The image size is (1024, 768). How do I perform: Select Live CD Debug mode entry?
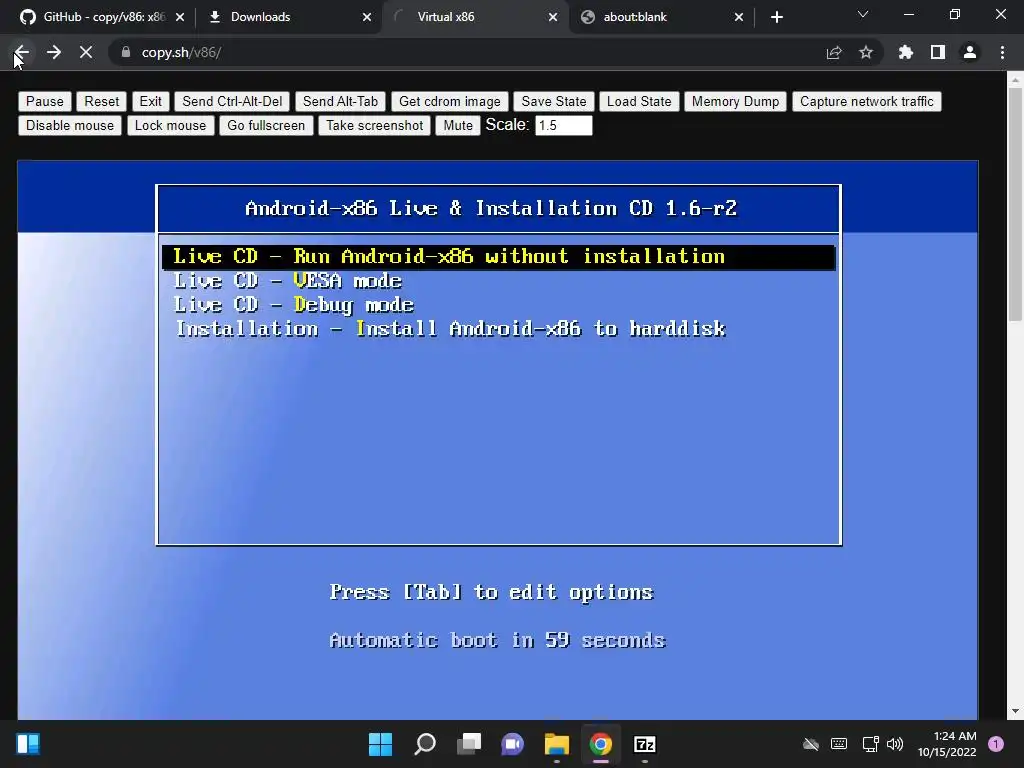(294, 305)
